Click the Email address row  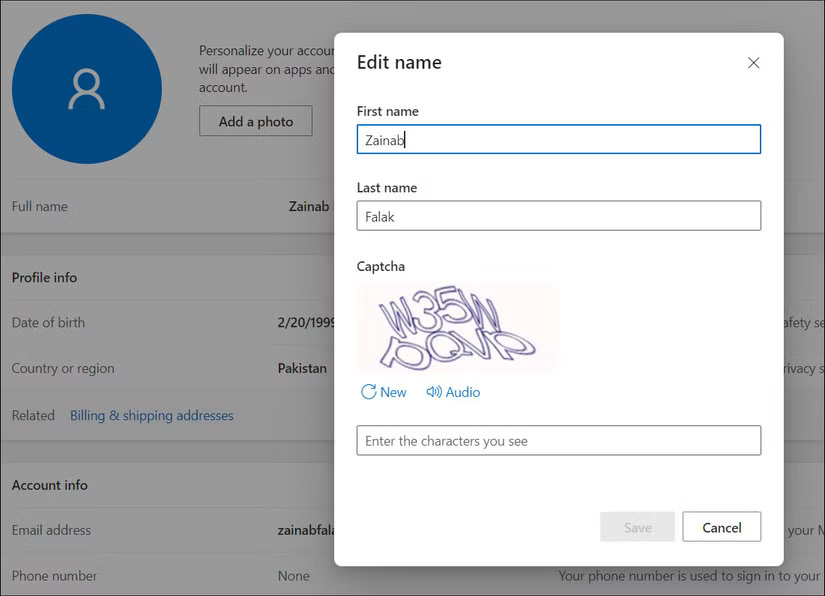pos(52,530)
